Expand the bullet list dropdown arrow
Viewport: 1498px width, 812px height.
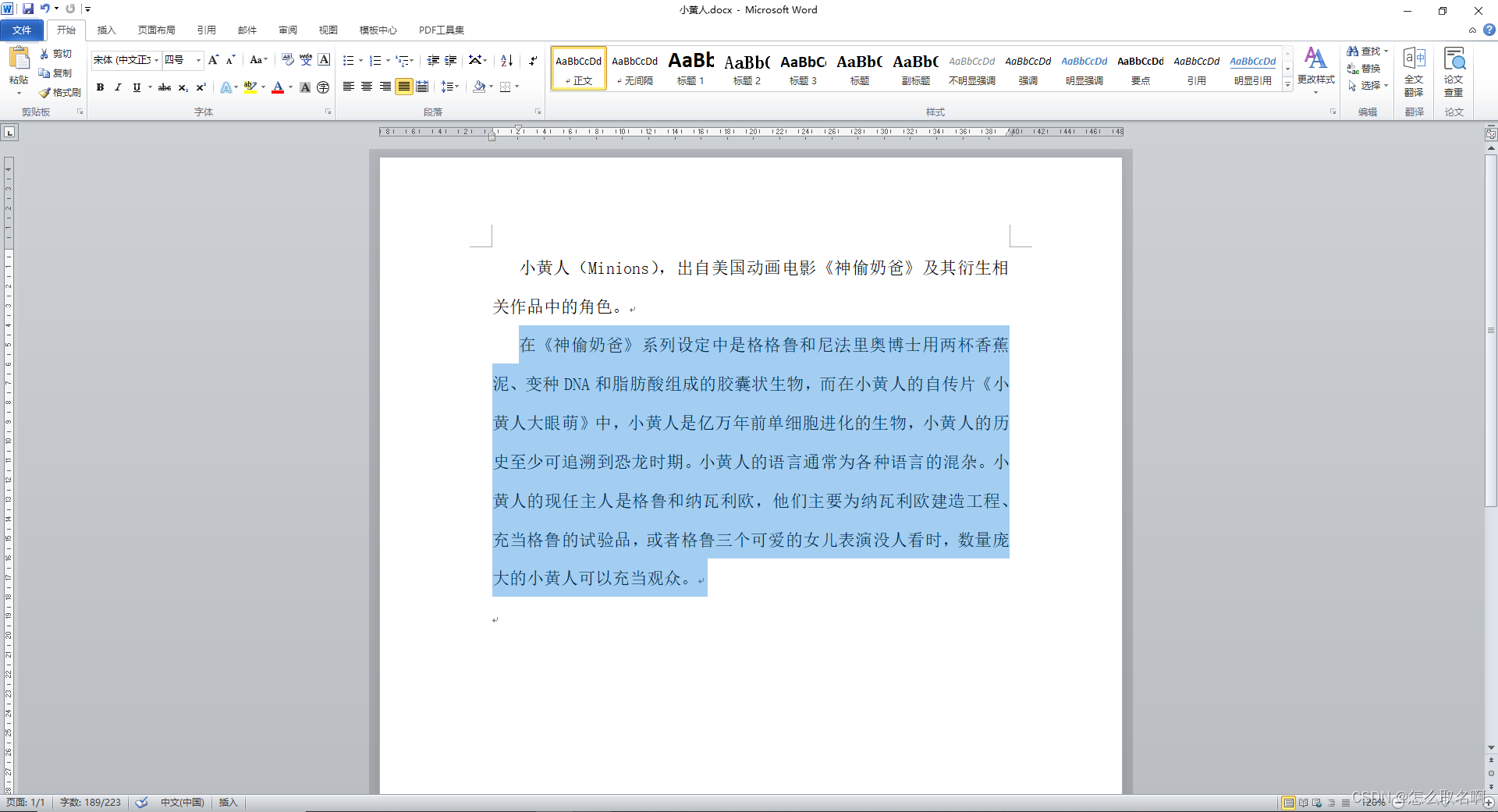[360, 60]
